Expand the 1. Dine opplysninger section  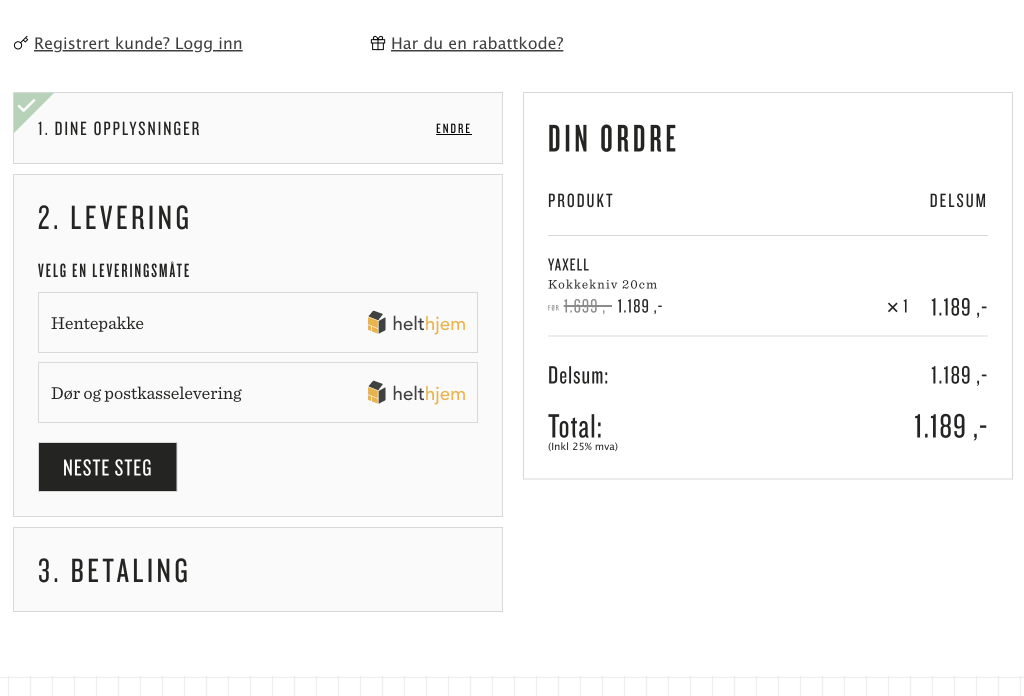(x=119, y=129)
